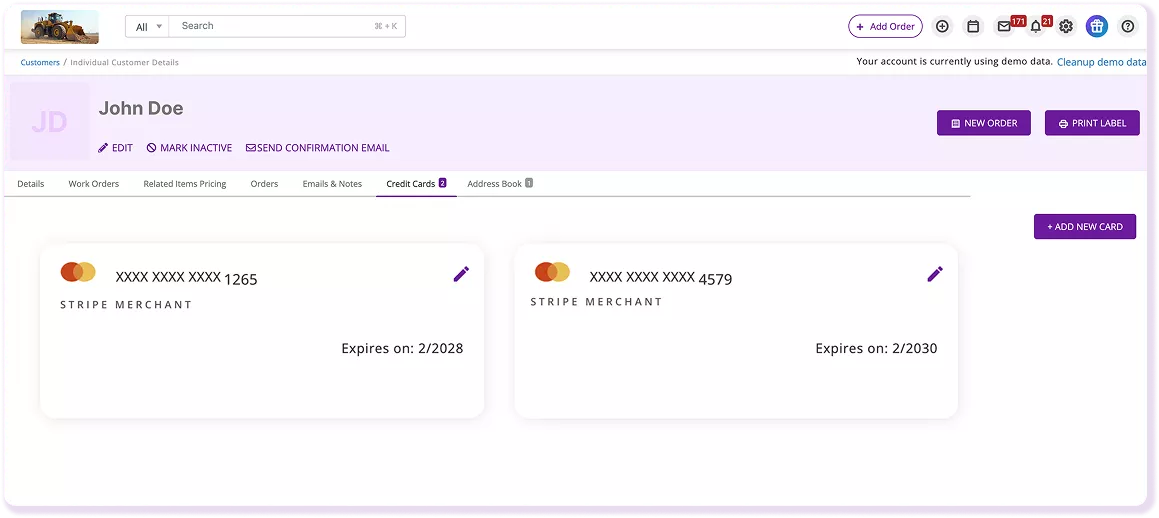Click card number XXXX XXXX XXXX 4579
The width and height of the screenshot is (1159, 518).
pyautogui.click(x=661, y=278)
